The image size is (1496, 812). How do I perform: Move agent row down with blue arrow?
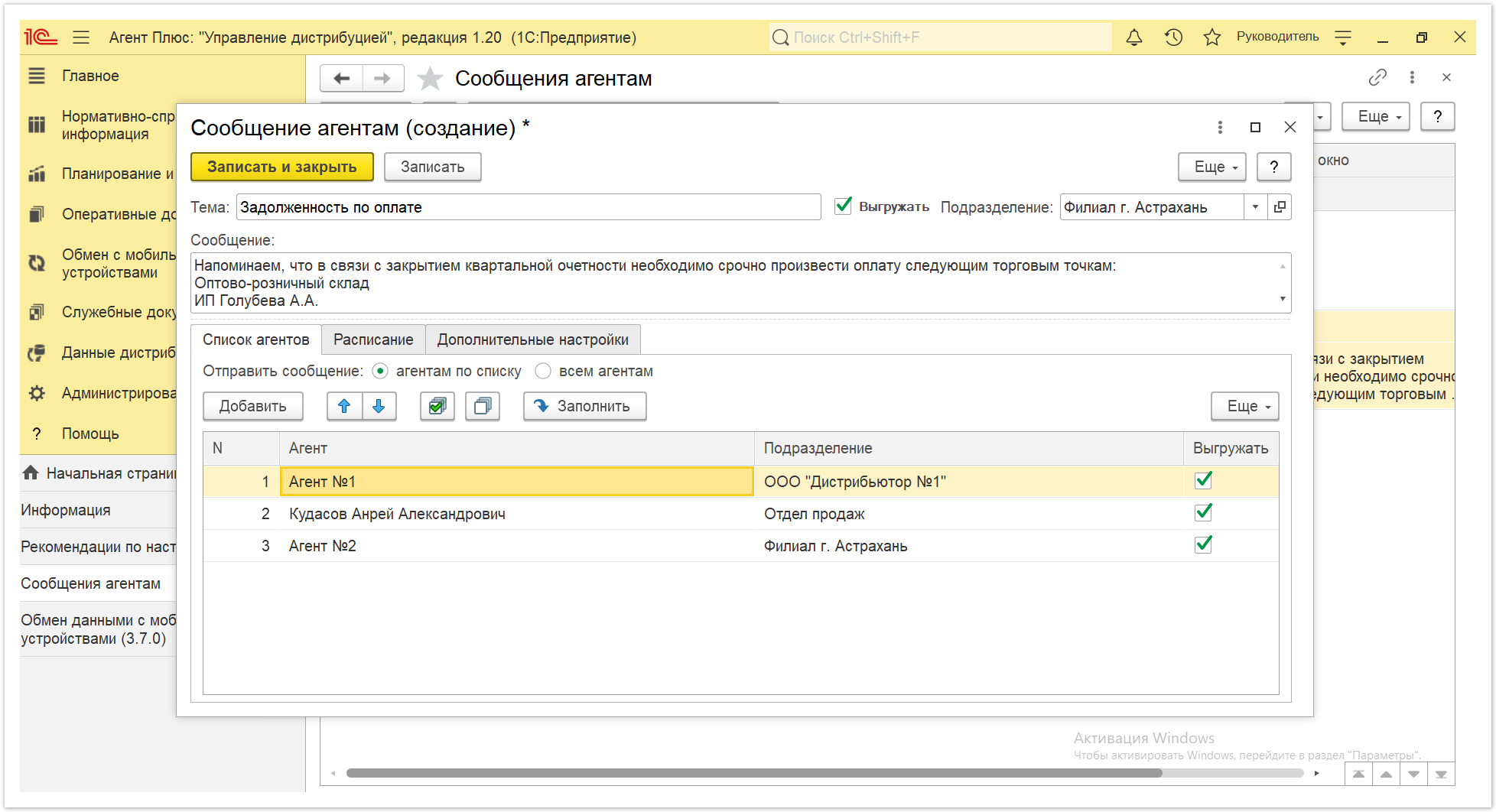click(x=379, y=406)
